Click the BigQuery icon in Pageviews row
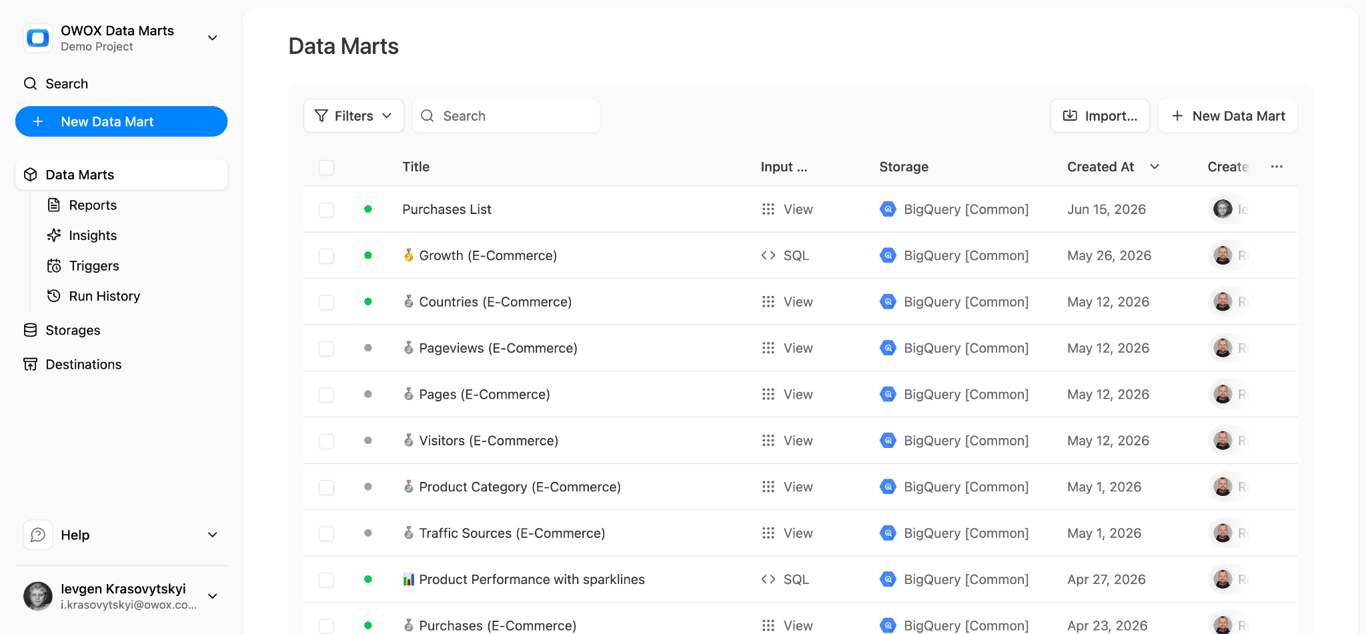Screen dimensions: 1366x634 888,348
